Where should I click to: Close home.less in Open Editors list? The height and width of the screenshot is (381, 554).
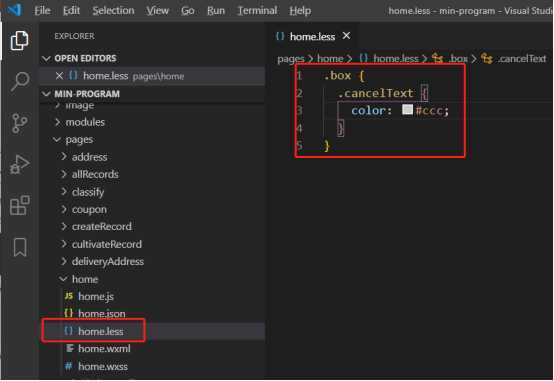(59, 76)
